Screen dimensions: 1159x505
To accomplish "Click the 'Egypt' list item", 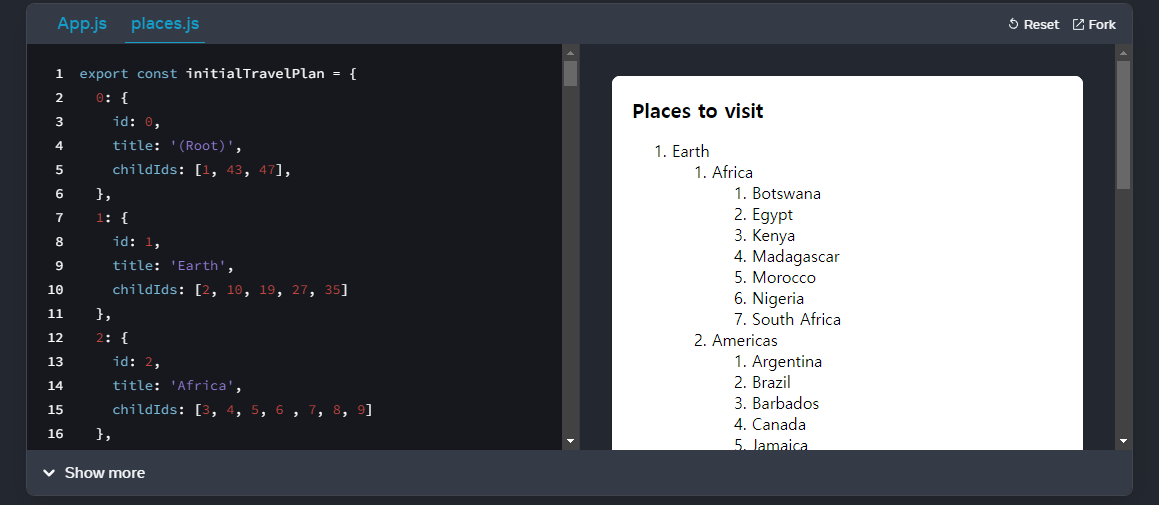I will (772, 214).
